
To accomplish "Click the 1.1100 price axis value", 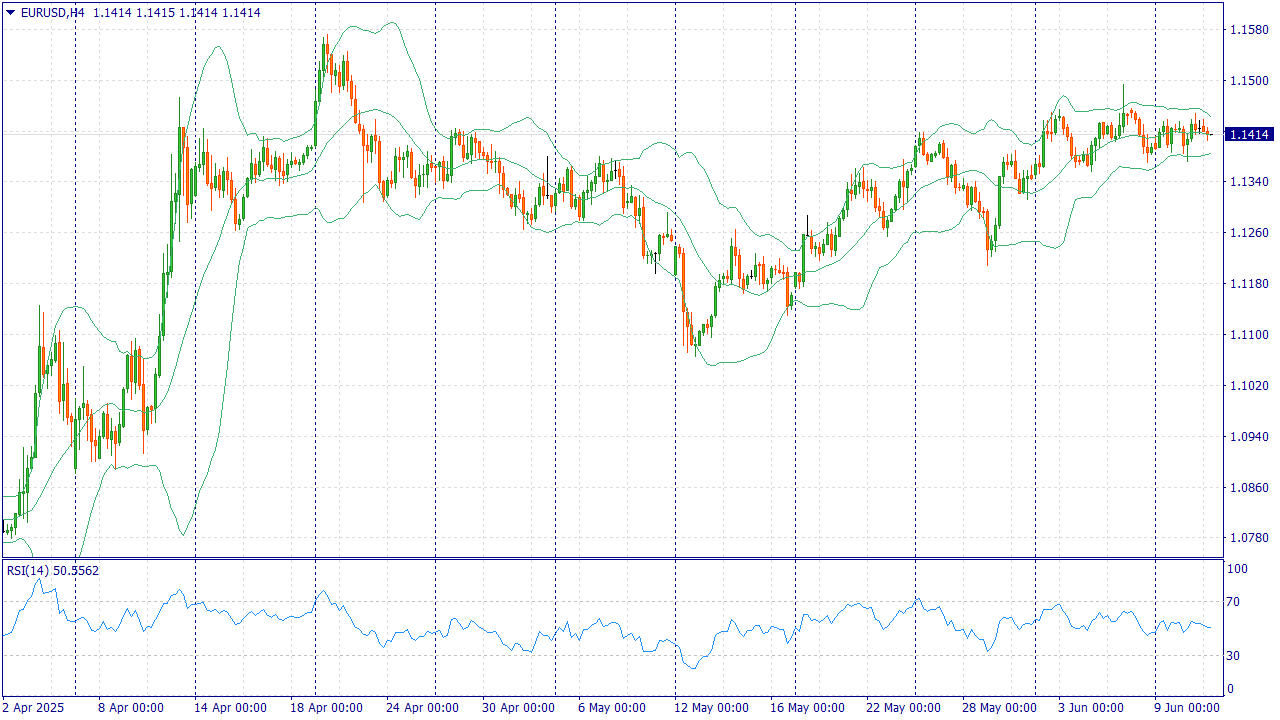I will (x=1247, y=335).
